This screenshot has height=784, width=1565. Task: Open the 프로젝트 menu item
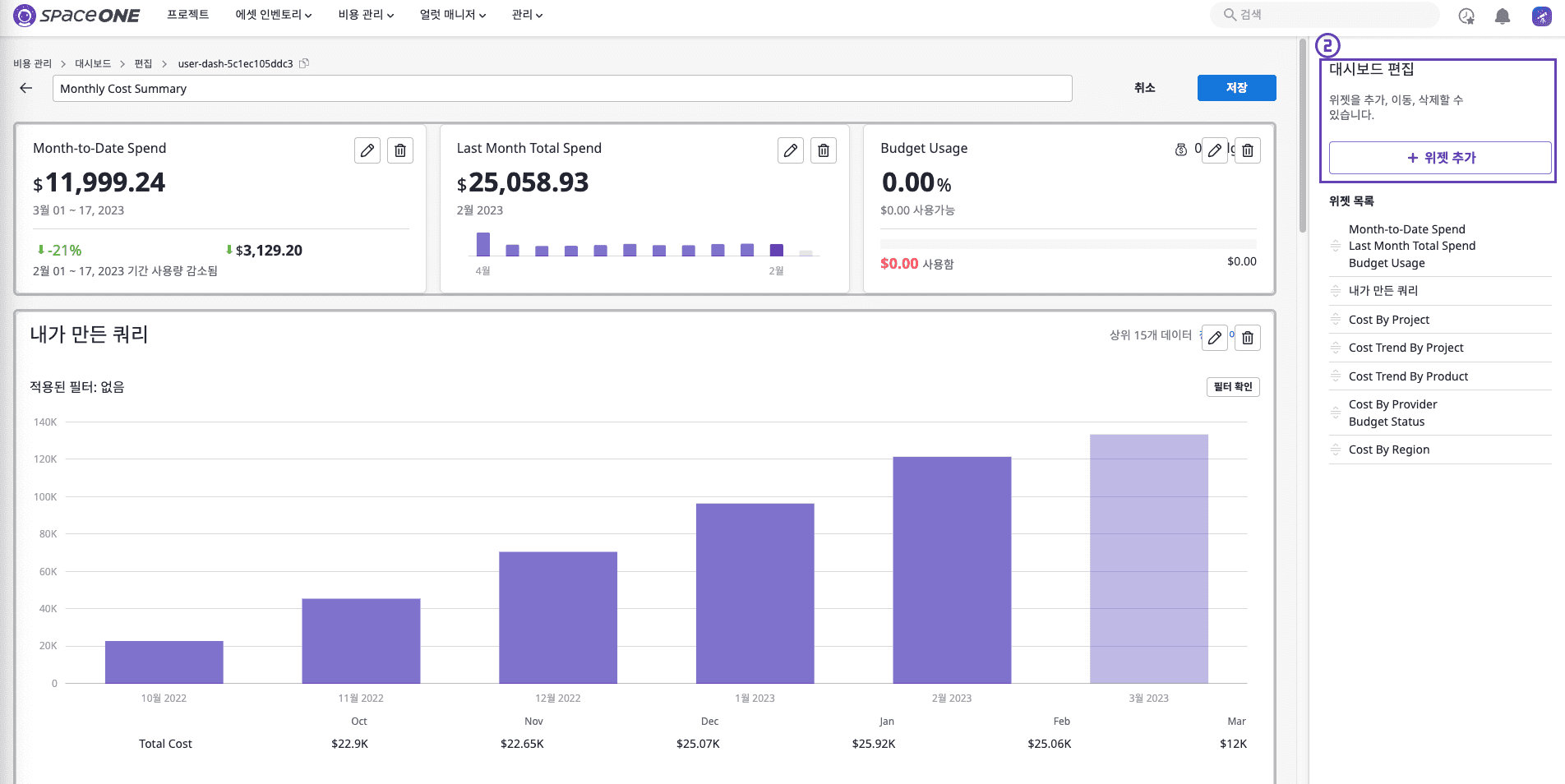tap(188, 15)
